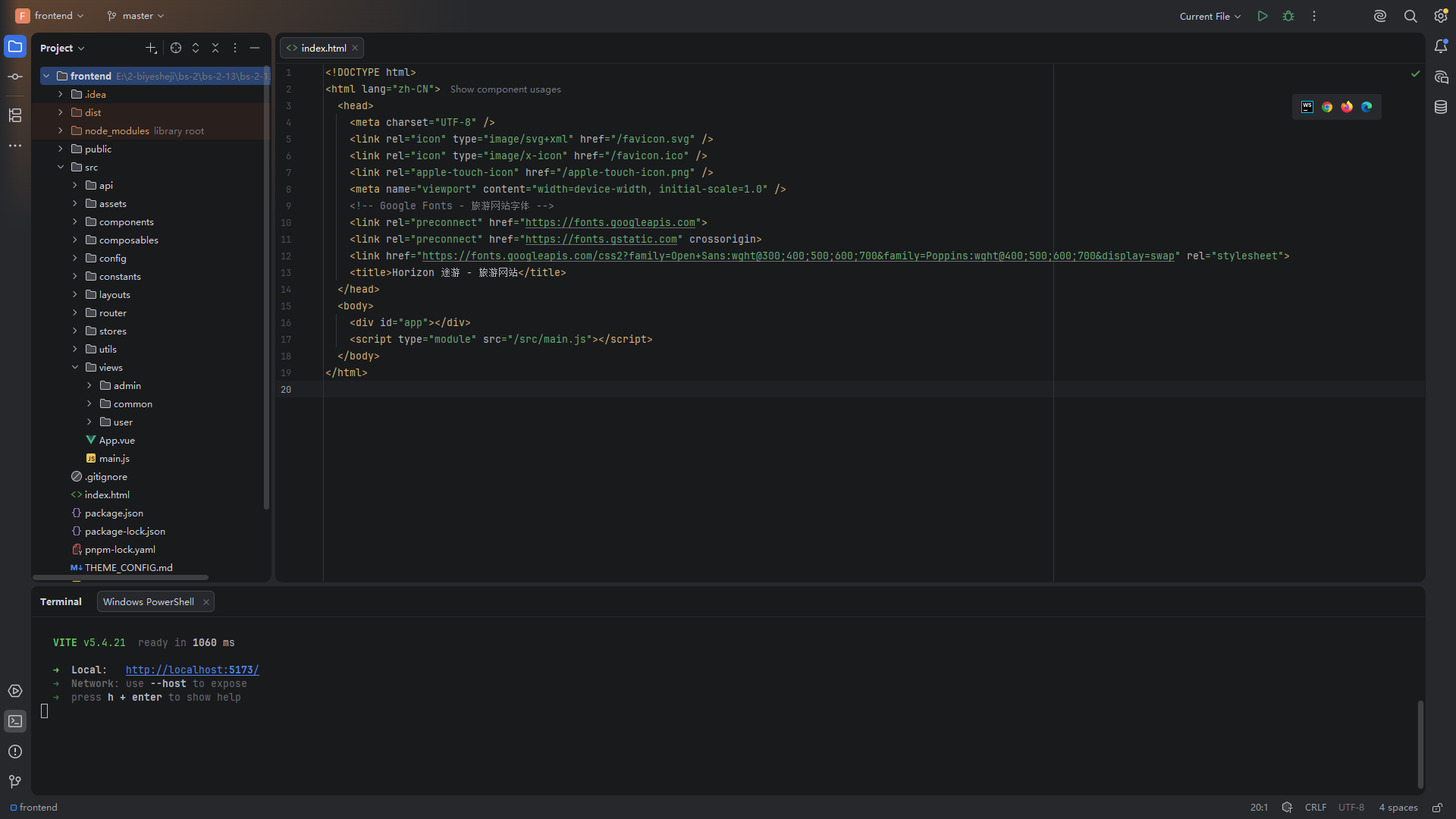Open the Problems tool window icon
1456x819 pixels.
(x=15, y=752)
